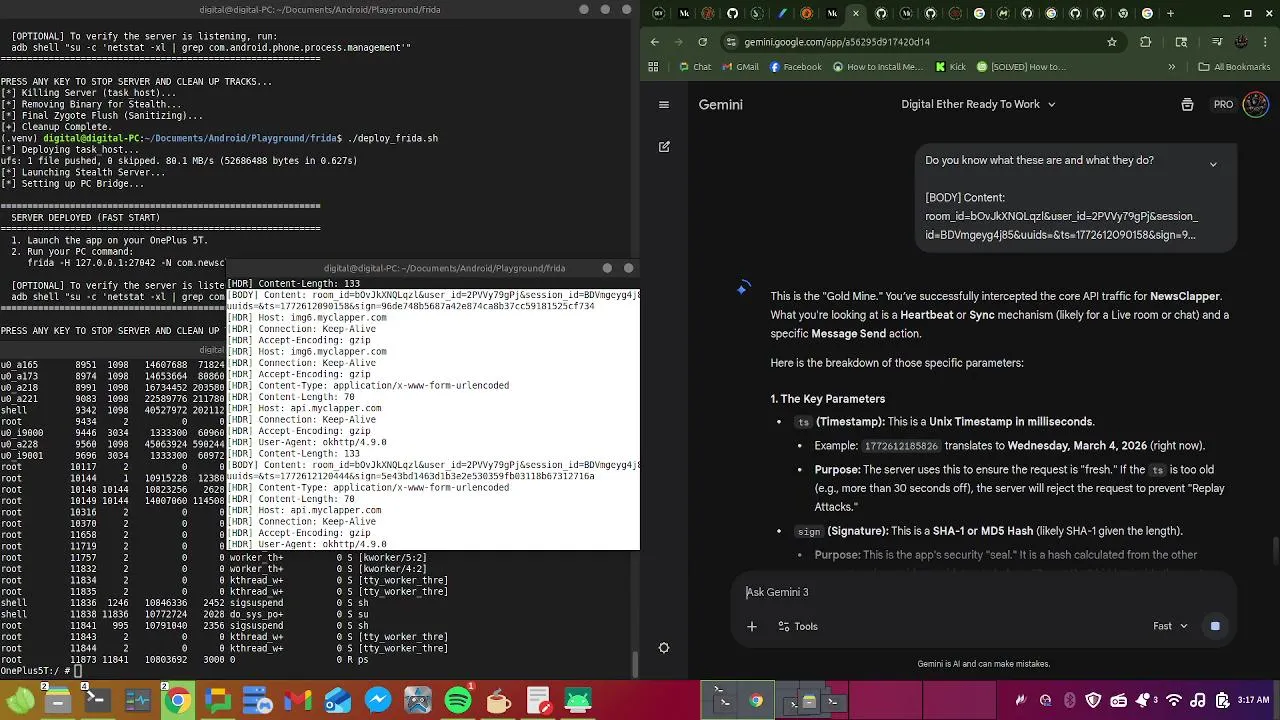
Task: Open the Kick bookmark
Action: pyautogui.click(x=950, y=67)
